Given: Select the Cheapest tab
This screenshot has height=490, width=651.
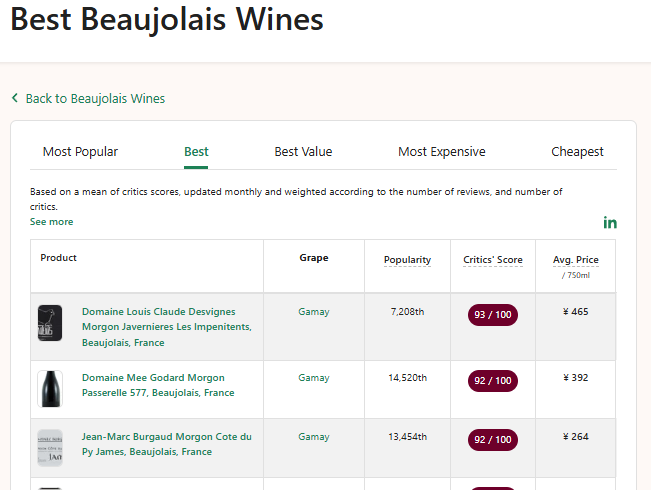Looking at the screenshot, I should tap(577, 152).
